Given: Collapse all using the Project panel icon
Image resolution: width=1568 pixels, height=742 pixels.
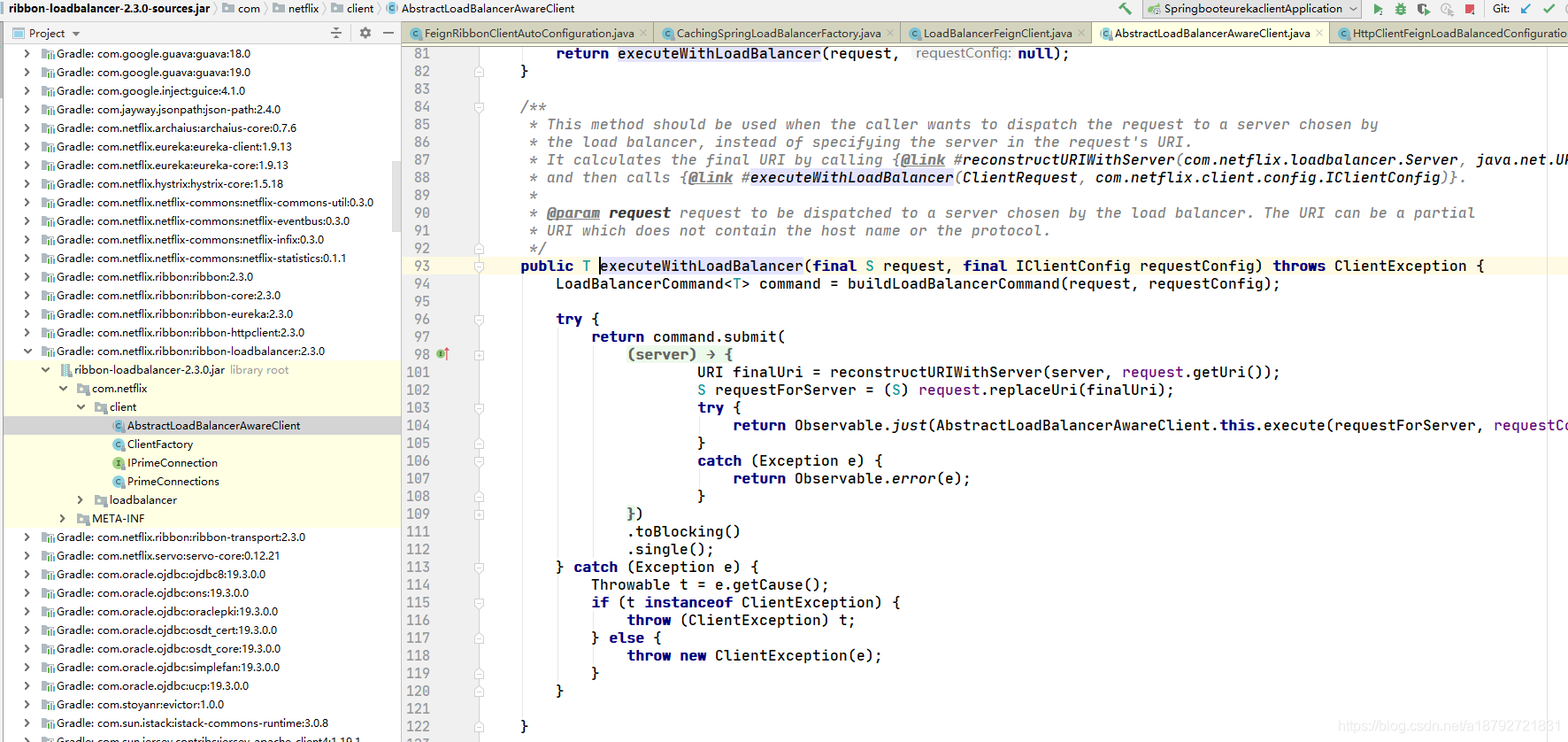Looking at the screenshot, I should click(x=336, y=33).
